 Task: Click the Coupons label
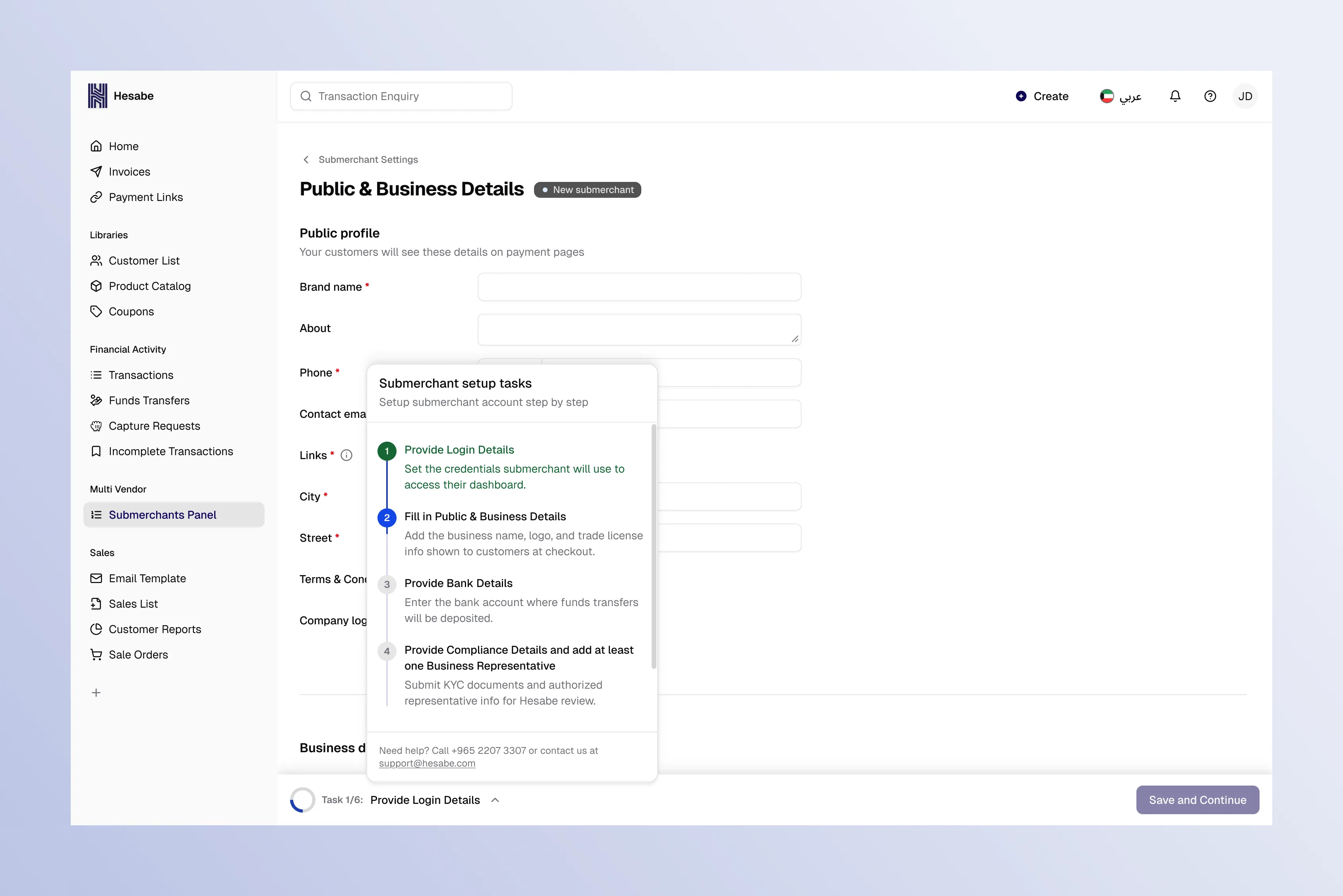click(132, 311)
